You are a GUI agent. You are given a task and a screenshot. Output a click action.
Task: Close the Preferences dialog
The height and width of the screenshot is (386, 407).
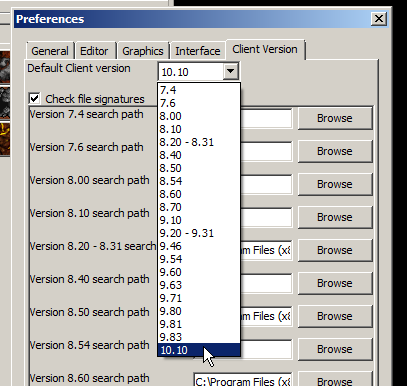click(379, 19)
